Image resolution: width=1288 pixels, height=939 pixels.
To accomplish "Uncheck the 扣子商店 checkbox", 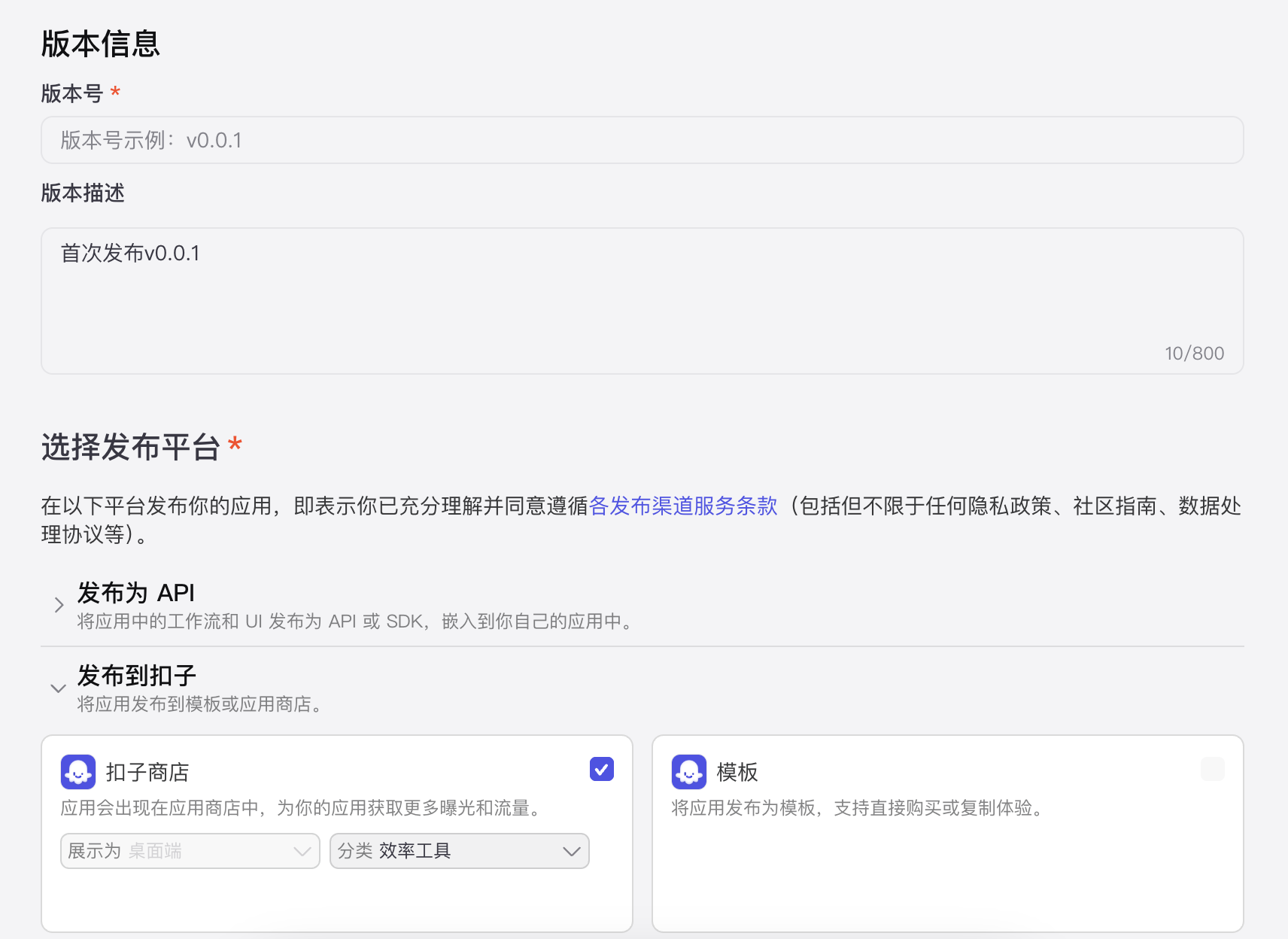I will 602,769.
